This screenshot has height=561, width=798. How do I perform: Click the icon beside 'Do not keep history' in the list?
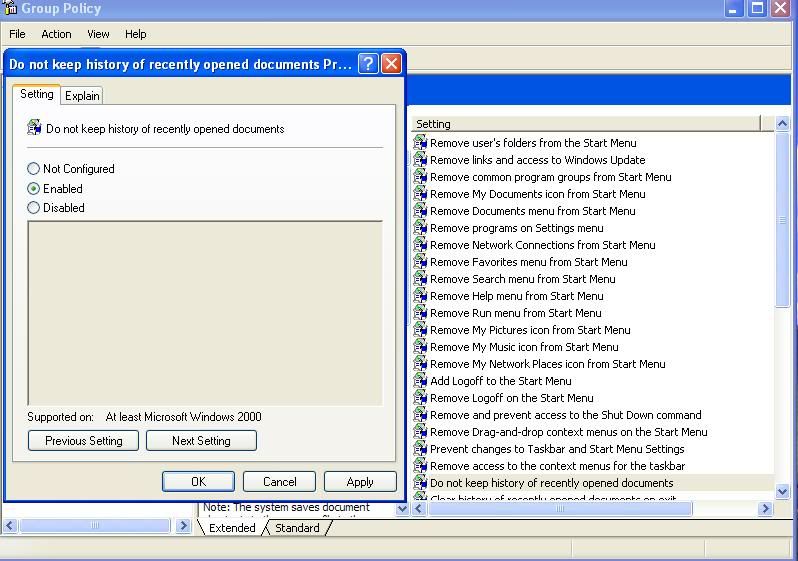pyautogui.click(x=420, y=483)
